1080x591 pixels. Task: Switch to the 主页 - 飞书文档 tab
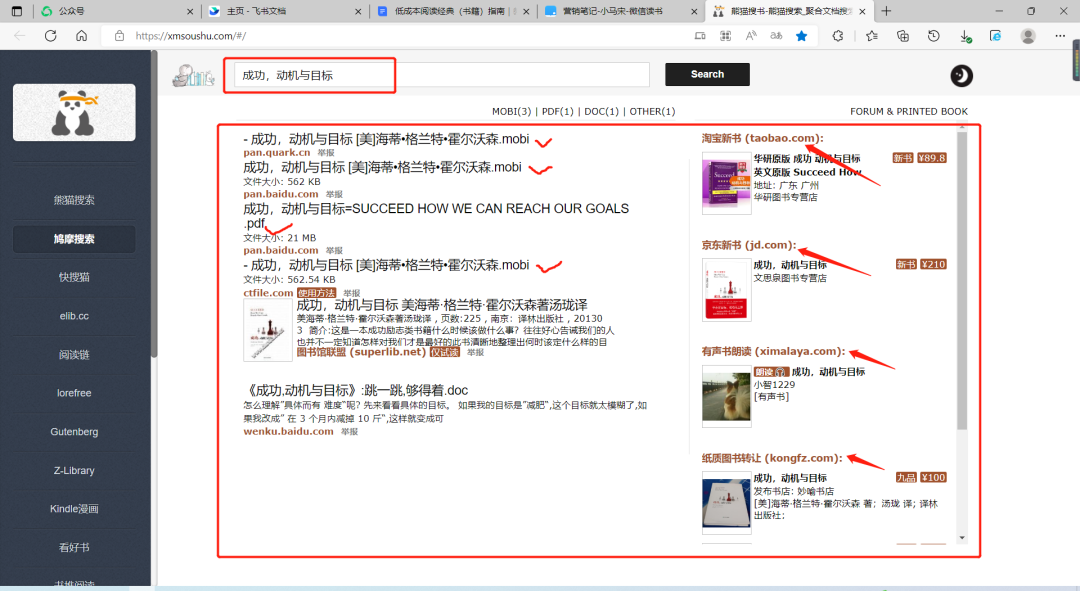point(282,11)
